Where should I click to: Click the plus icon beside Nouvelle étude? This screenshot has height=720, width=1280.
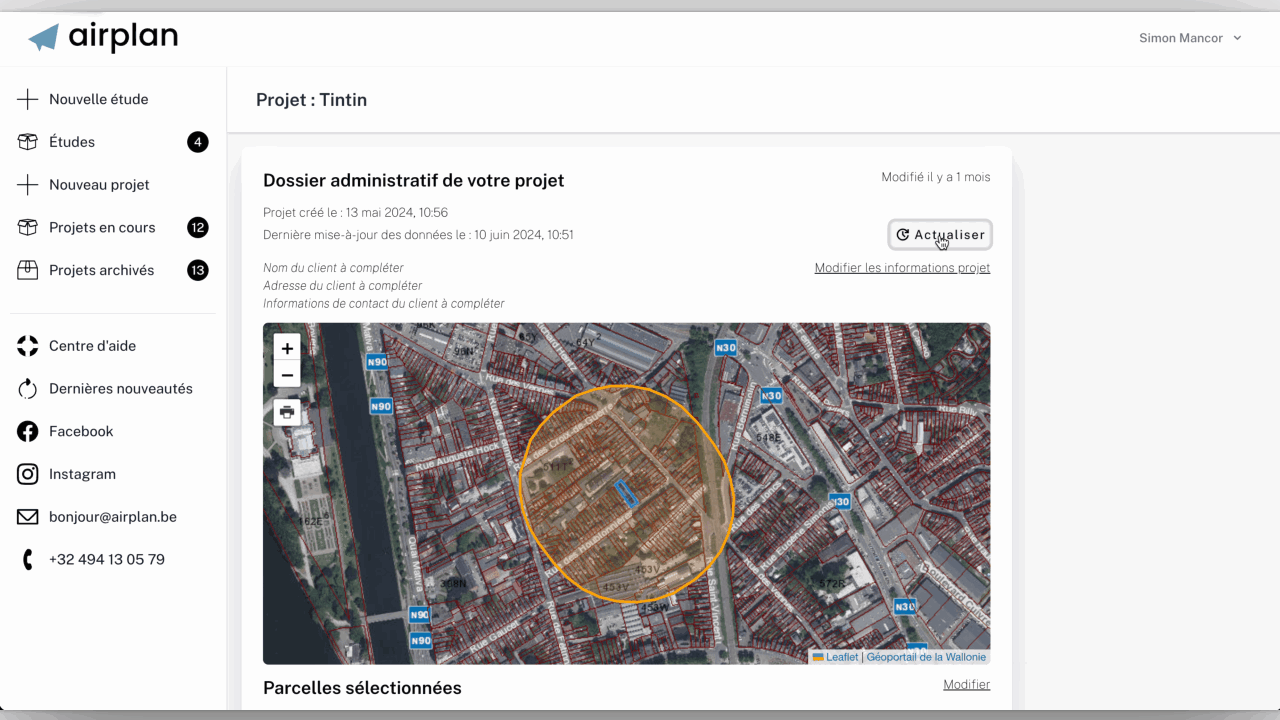pos(28,99)
